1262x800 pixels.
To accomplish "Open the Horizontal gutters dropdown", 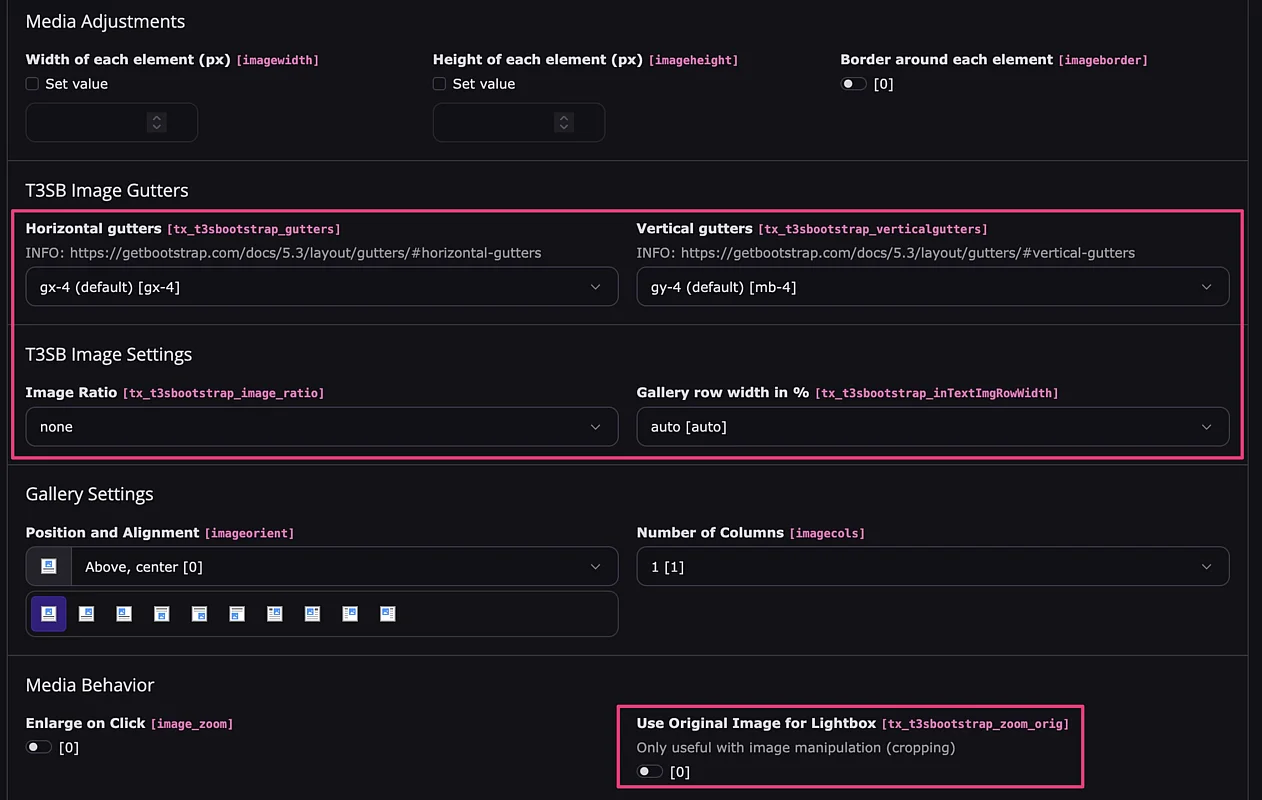I will coord(321,287).
